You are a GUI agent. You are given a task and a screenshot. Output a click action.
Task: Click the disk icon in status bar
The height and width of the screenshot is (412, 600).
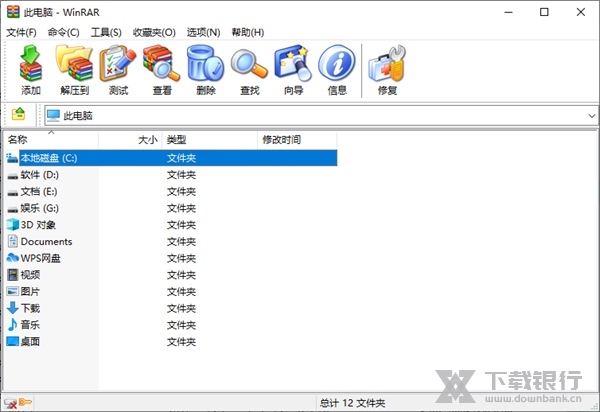click(x=10, y=403)
